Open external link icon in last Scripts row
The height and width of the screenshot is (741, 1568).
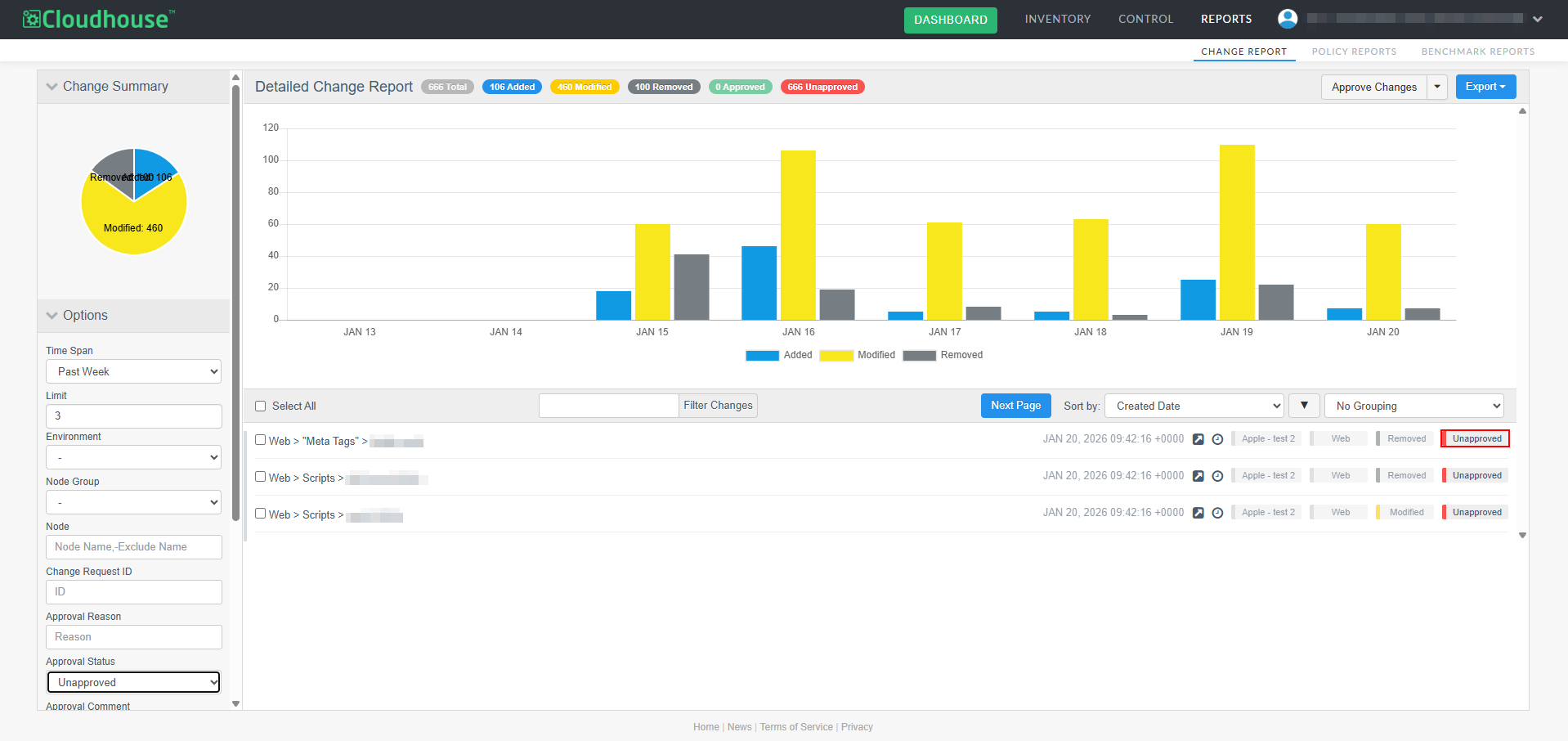[1198, 513]
